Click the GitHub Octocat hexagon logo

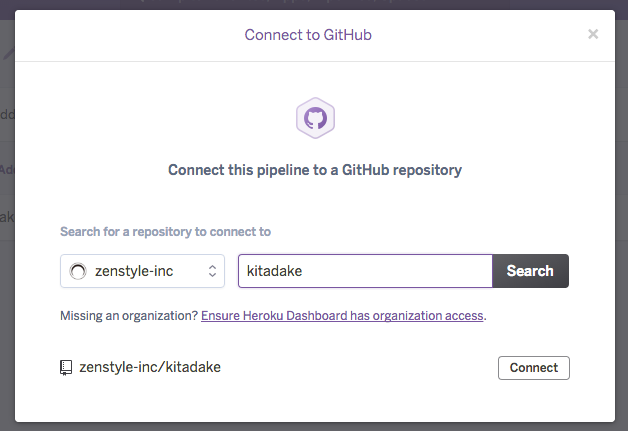pos(315,119)
